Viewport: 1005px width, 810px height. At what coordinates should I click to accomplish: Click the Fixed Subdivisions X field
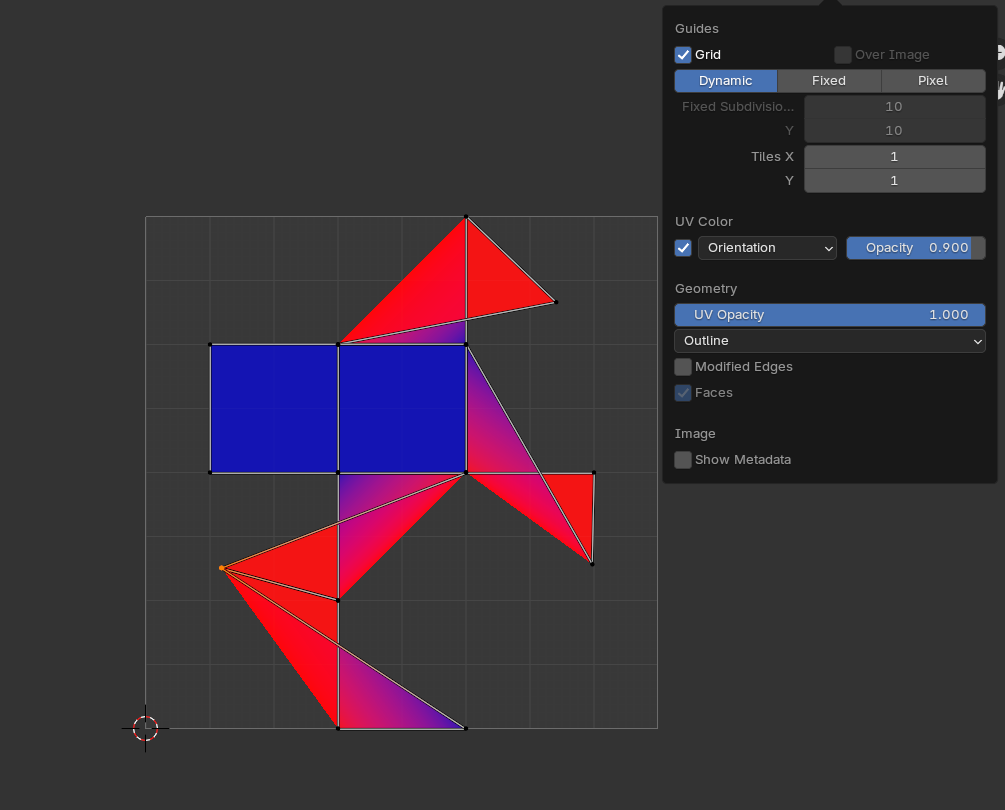pos(894,106)
